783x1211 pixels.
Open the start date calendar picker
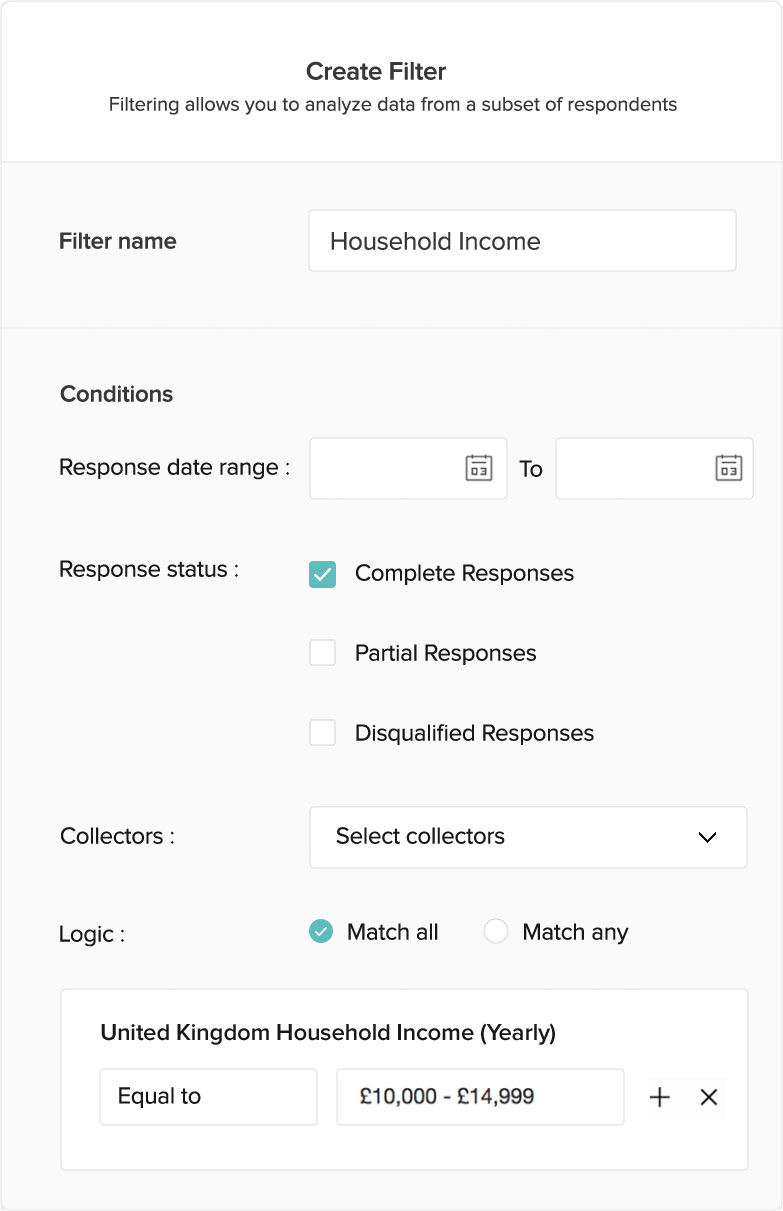(479, 468)
